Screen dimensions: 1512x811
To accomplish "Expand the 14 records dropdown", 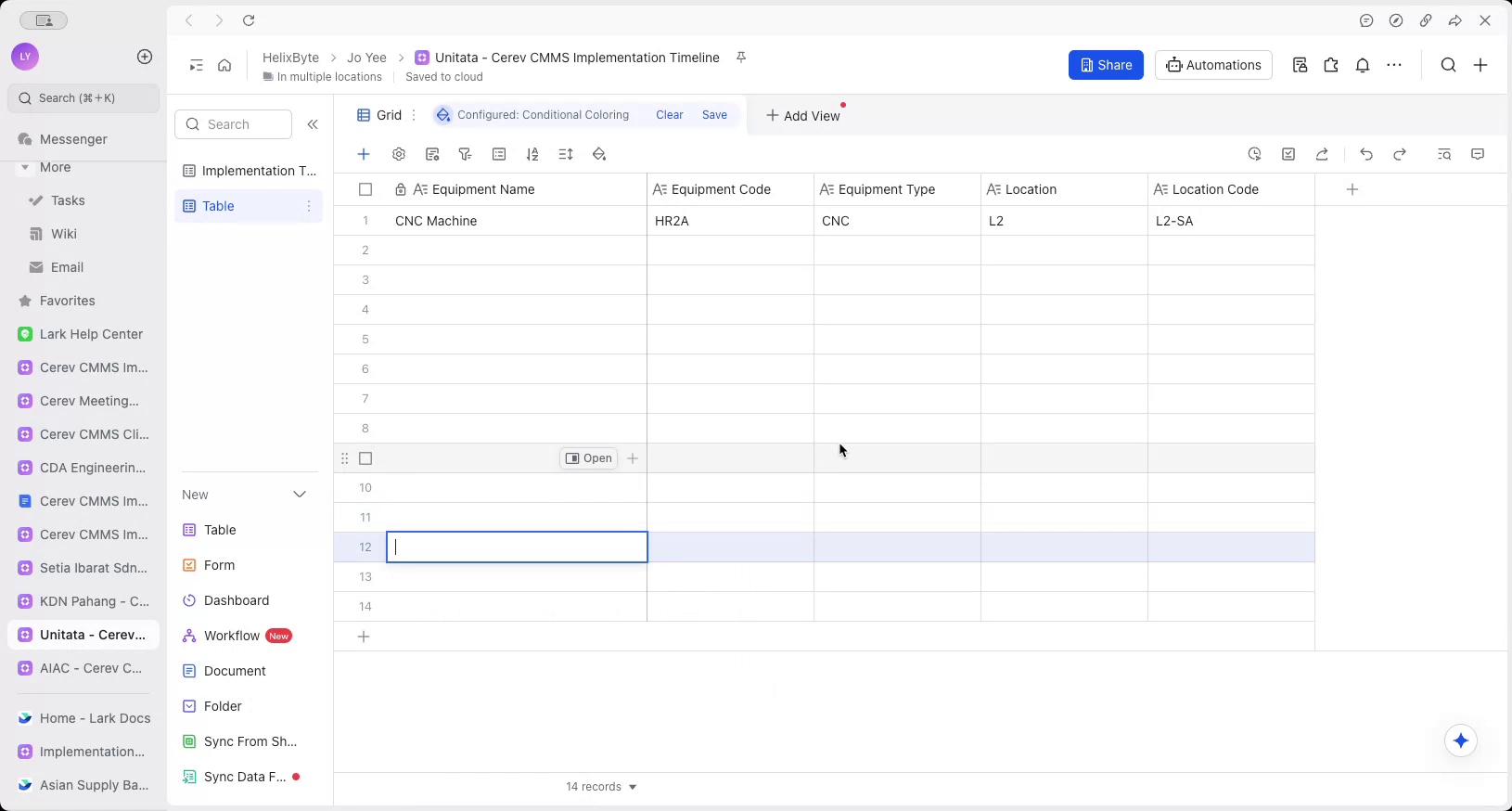I will point(601,787).
